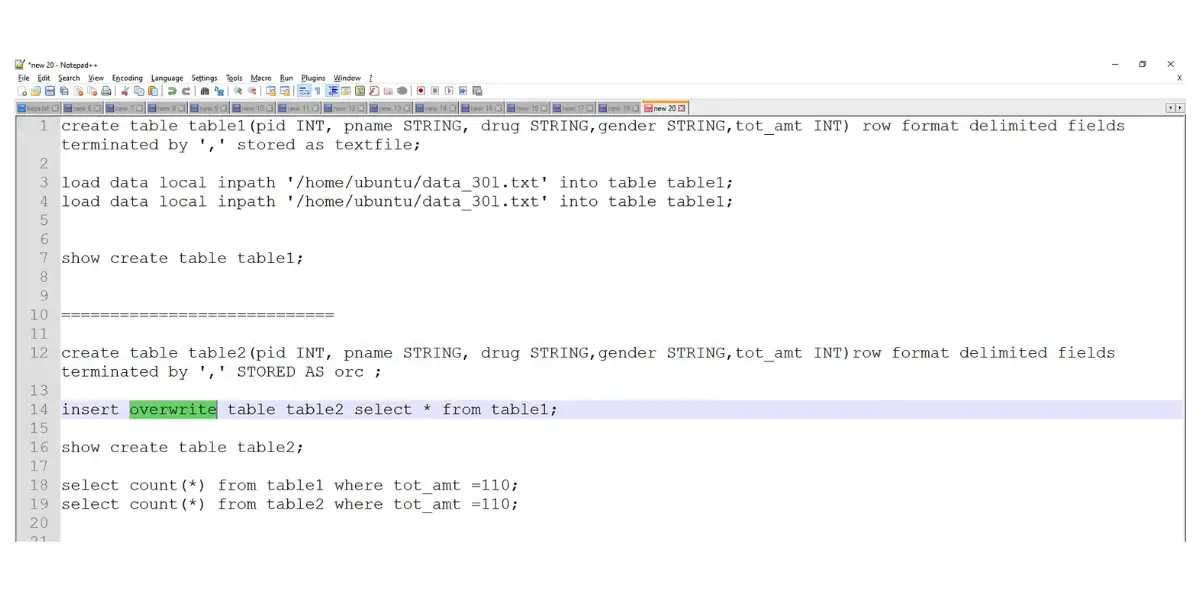Screen dimensions: 1200x600
Task: Open the Run menu
Action: pyautogui.click(x=286, y=78)
